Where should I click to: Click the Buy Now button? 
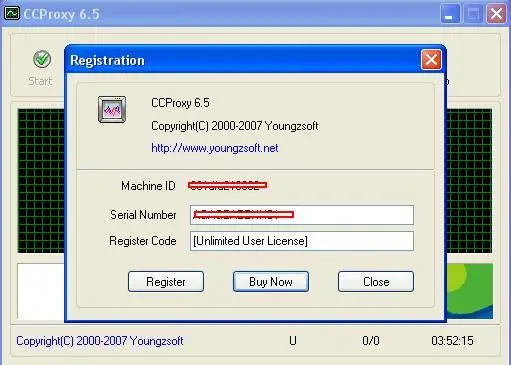point(271,282)
